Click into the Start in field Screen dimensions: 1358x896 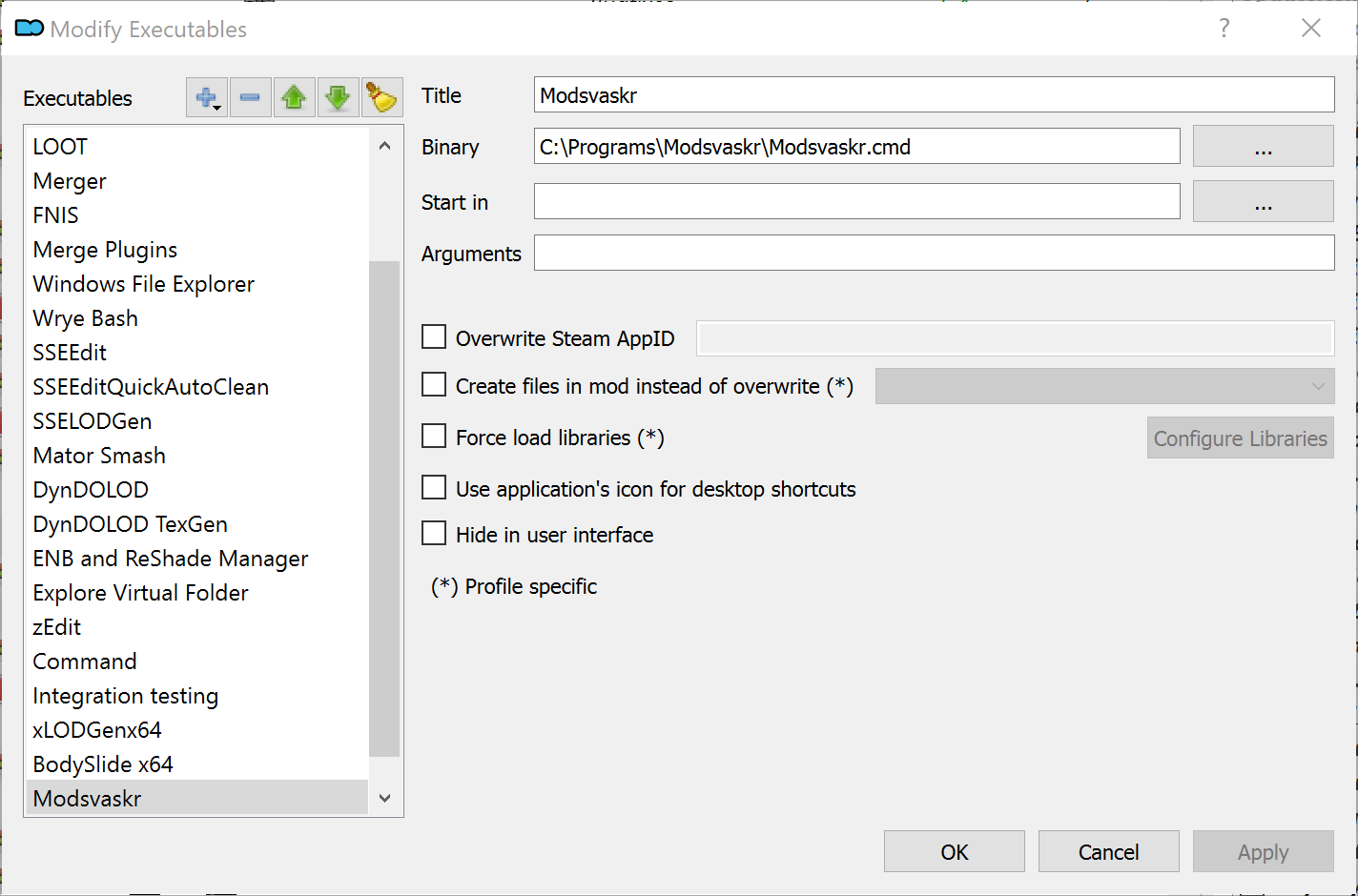[856, 201]
